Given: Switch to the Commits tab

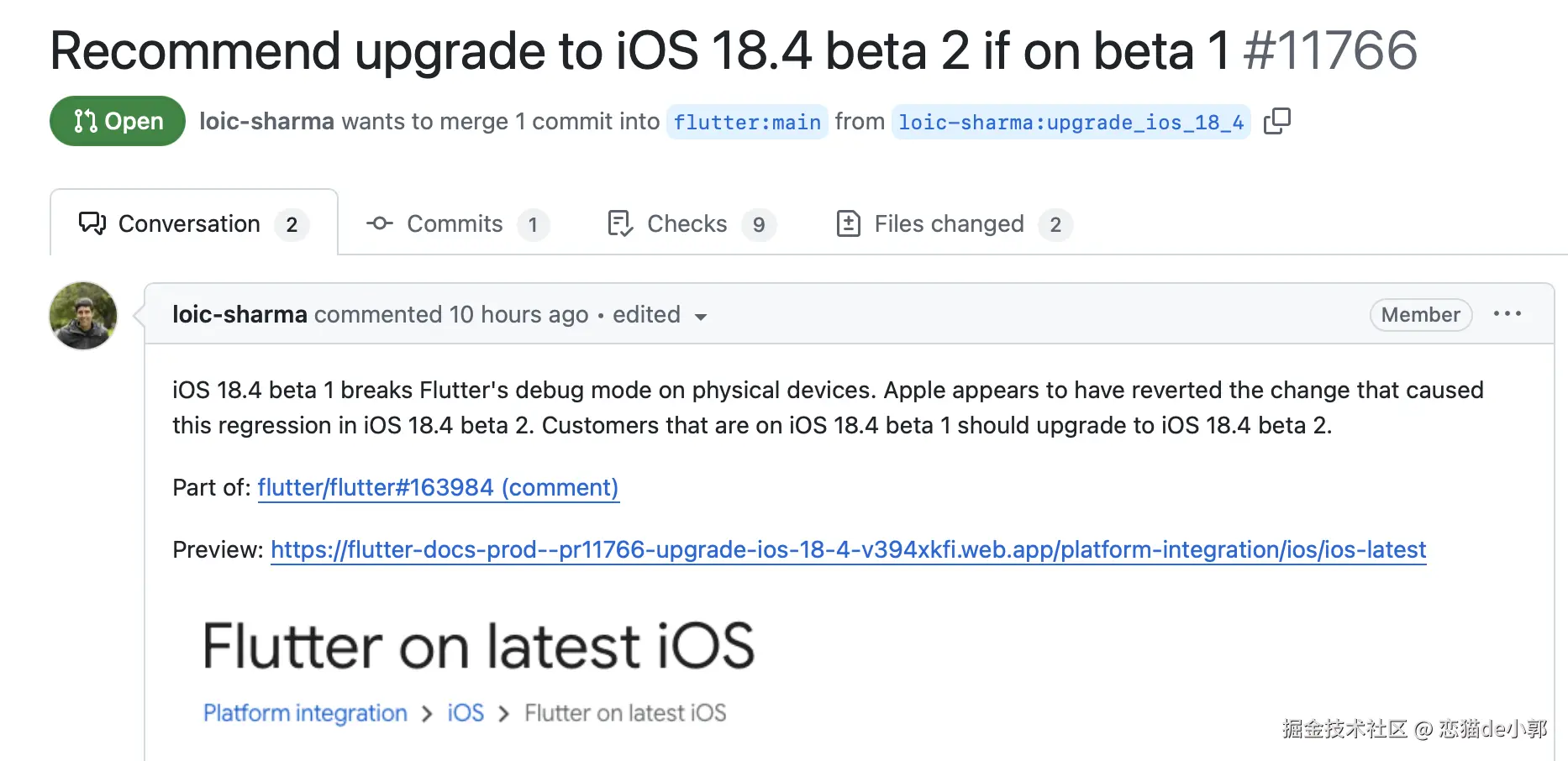Looking at the screenshot, I should pyautogui.click(x=455, y=223).
